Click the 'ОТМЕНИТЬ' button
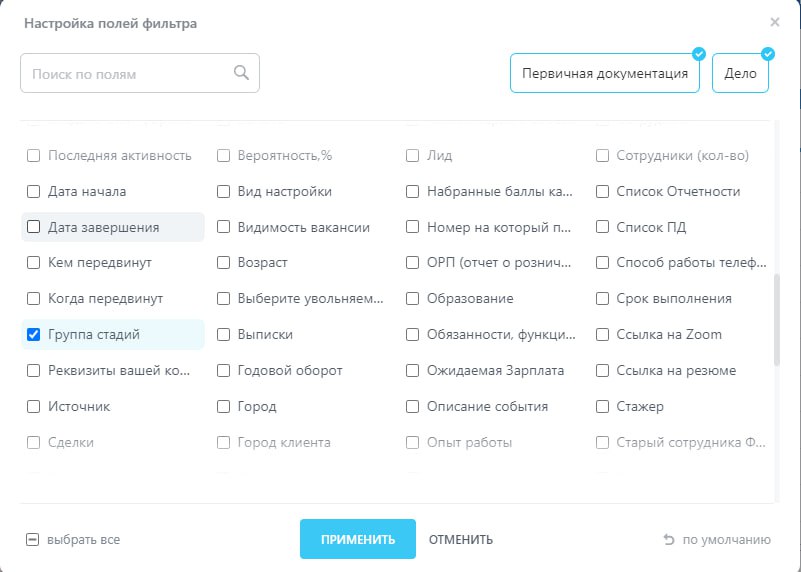This screenshot has width=801, height=572. 461,540
